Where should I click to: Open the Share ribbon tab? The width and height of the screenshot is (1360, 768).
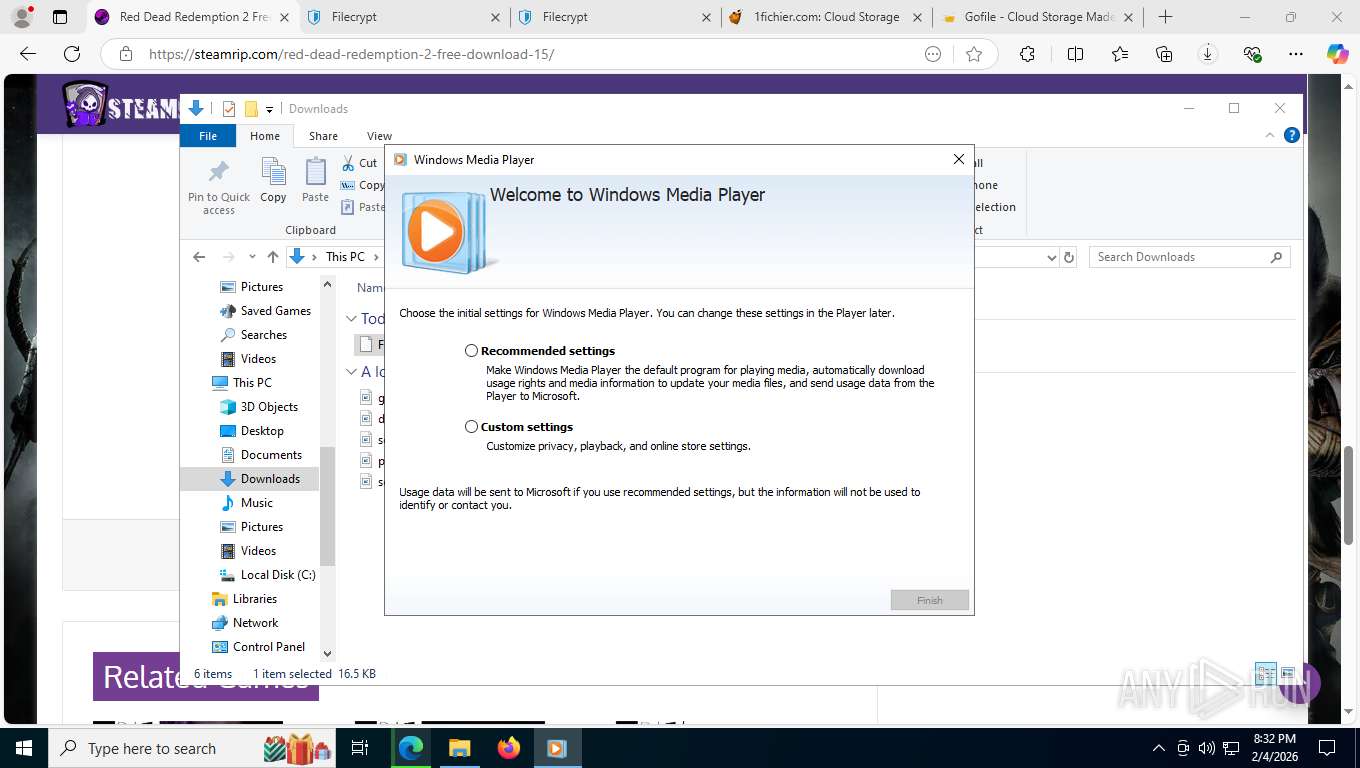[x=323, y=136]
